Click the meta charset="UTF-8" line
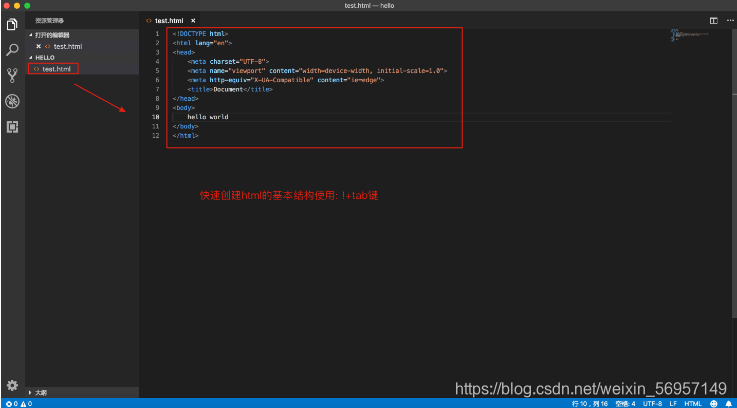Viewport: 737px width, 408px height. [x=228, y=62]
